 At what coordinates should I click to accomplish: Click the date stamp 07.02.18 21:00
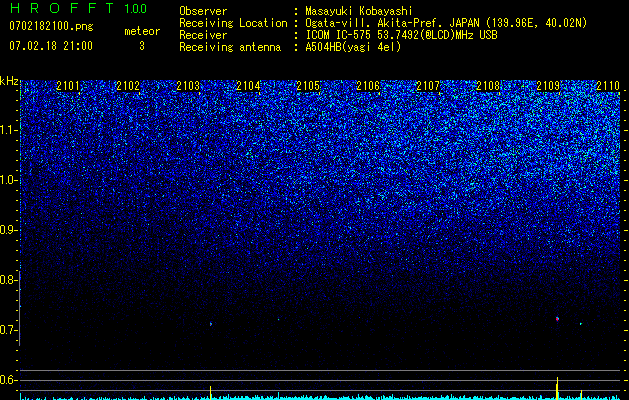pos(51,46)
